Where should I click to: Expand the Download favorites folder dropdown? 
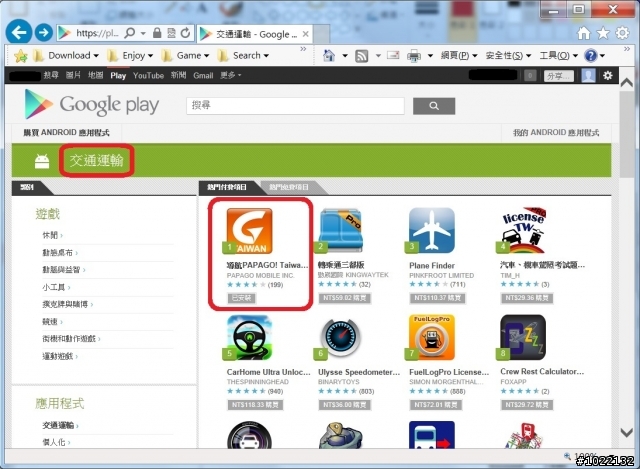96,56
